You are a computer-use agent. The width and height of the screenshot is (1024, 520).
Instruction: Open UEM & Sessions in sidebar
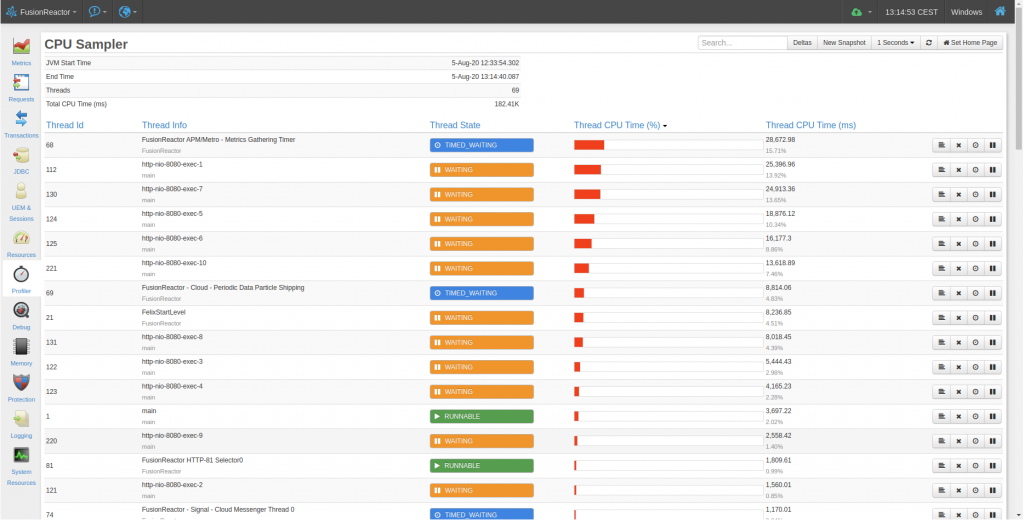[x=21, y=202]
